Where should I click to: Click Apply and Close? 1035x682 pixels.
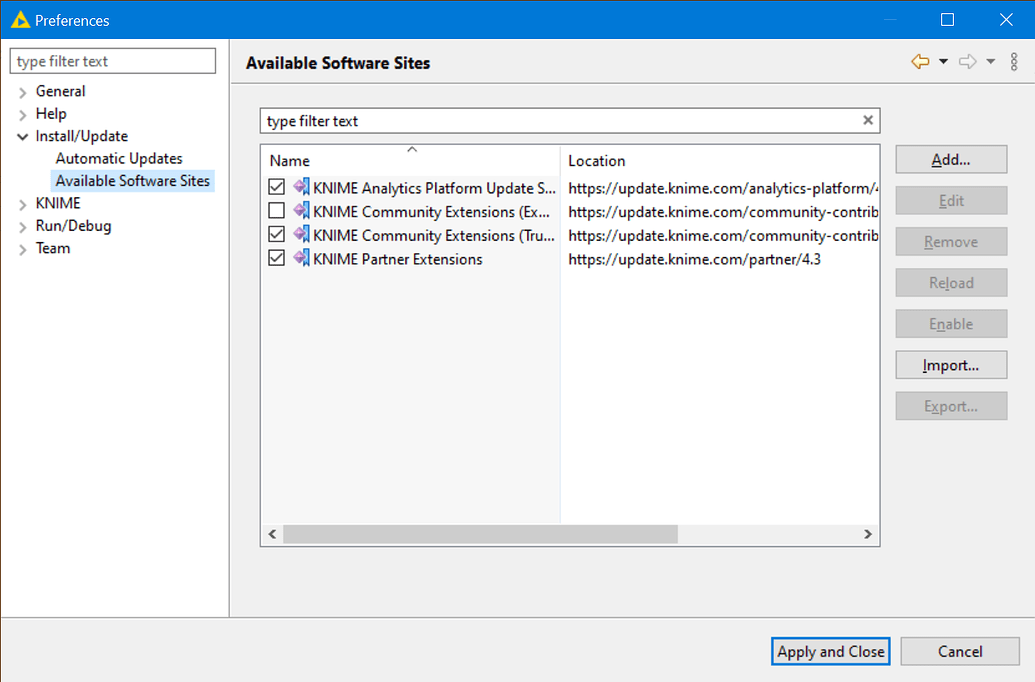tap(830, 651)
